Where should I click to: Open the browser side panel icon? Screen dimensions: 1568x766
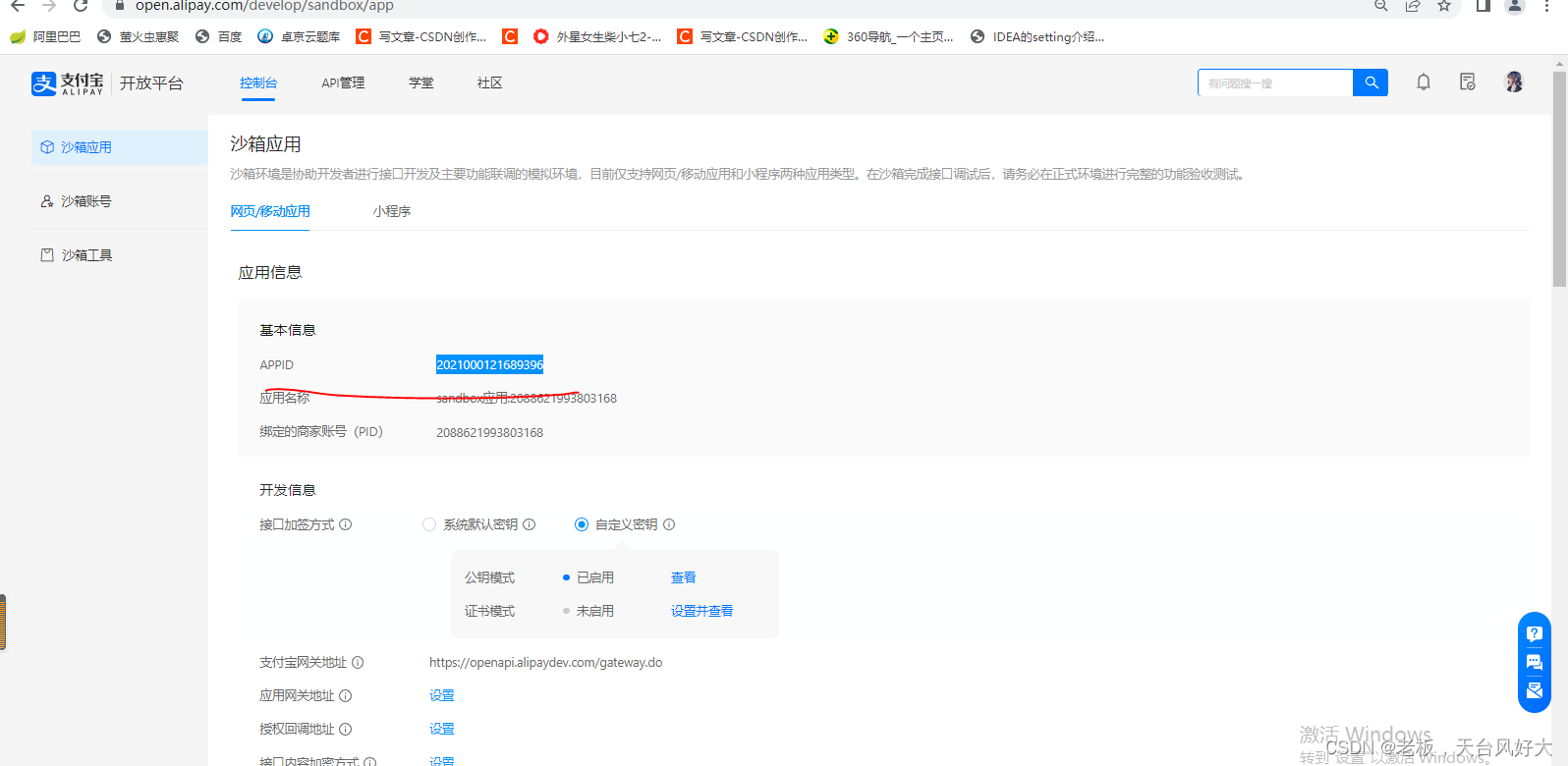click(x=1484, y=6)
